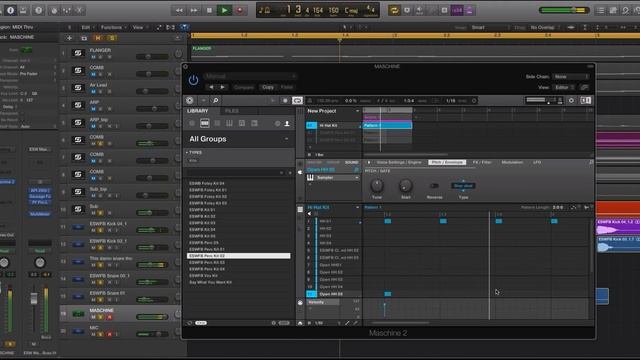The image size is (640, 360).
Task: Select Instruments keyboard icon in browser
Action: pyautogui.click(x=229, y=123)
